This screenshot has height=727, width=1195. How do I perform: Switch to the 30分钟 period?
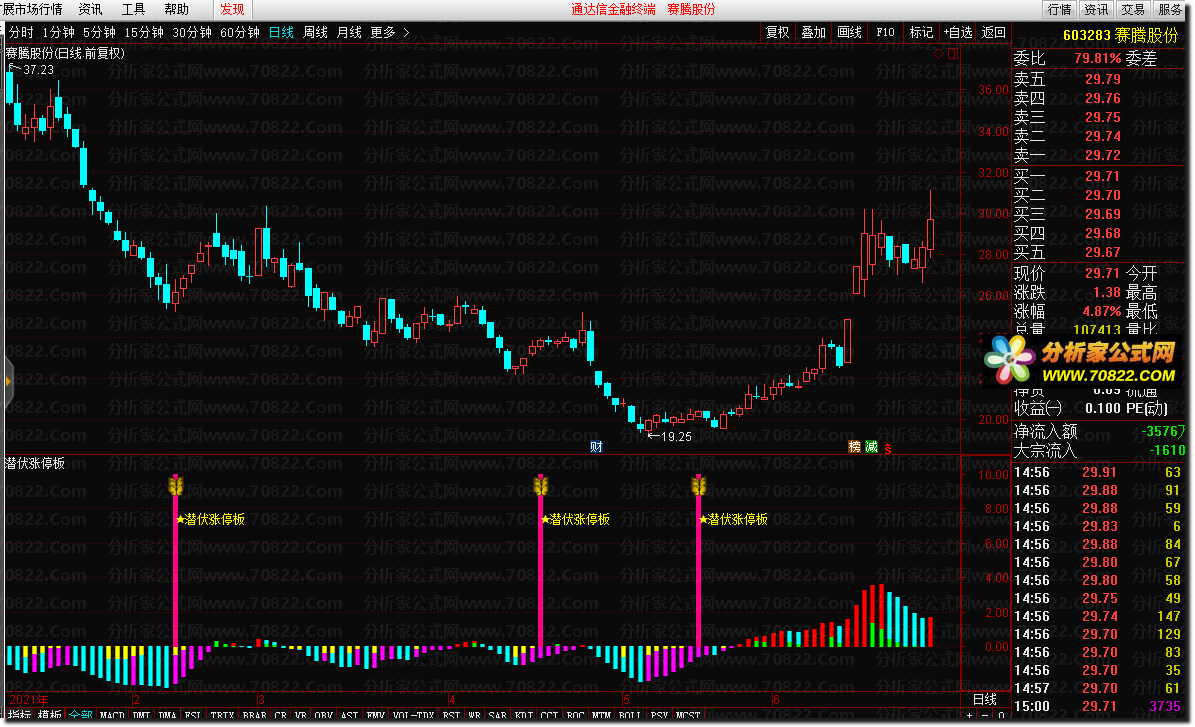[192, 32]
